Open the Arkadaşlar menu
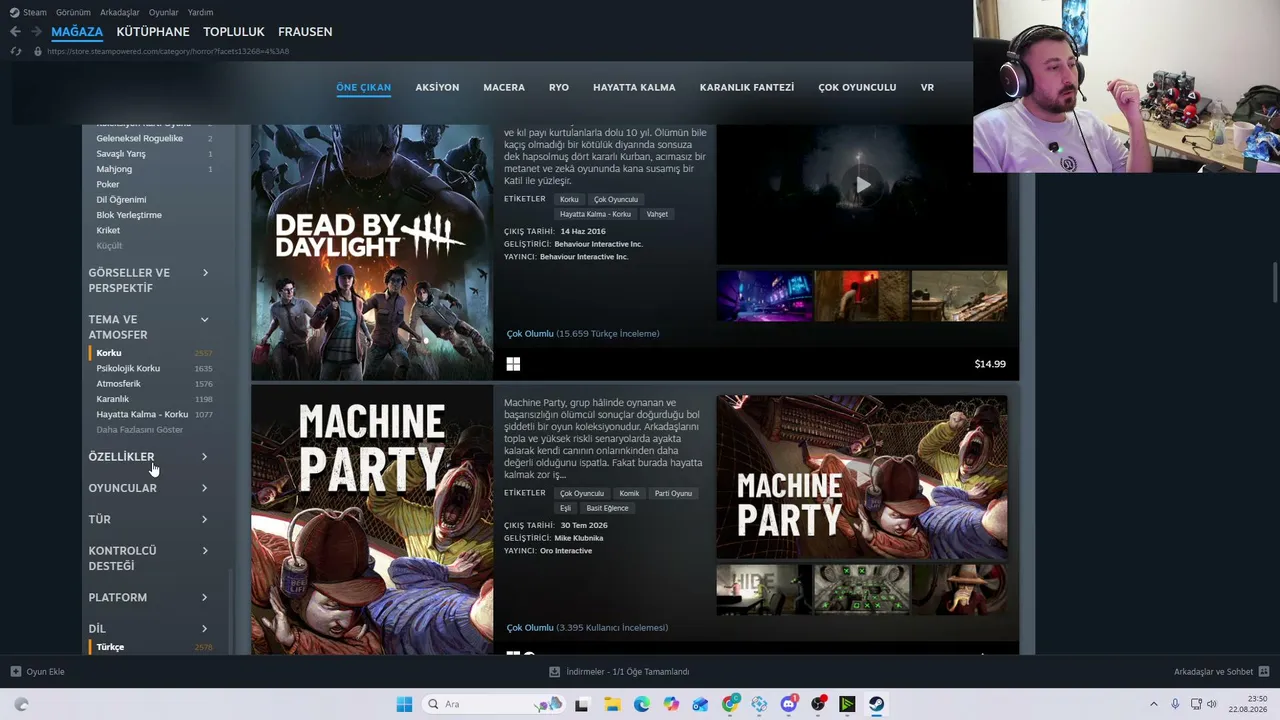Screen dimensions: 1280x720 pyautogui.click(x=120, y=12)
